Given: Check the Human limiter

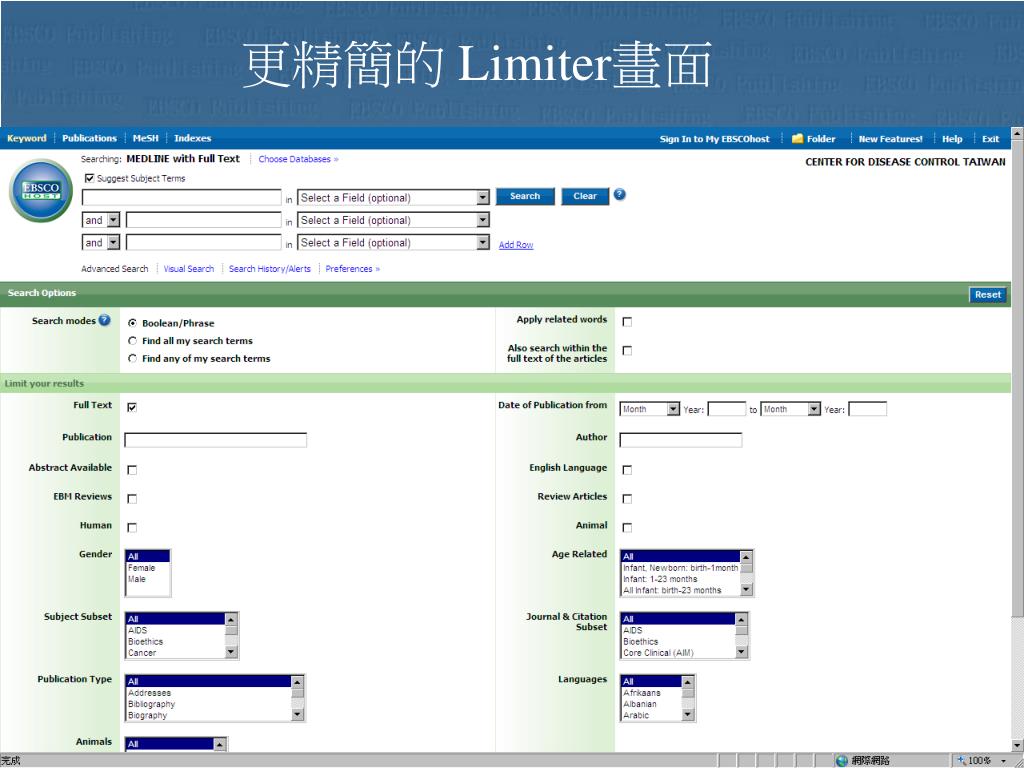Looking at the screenshot, I should [x=132, y=528].
